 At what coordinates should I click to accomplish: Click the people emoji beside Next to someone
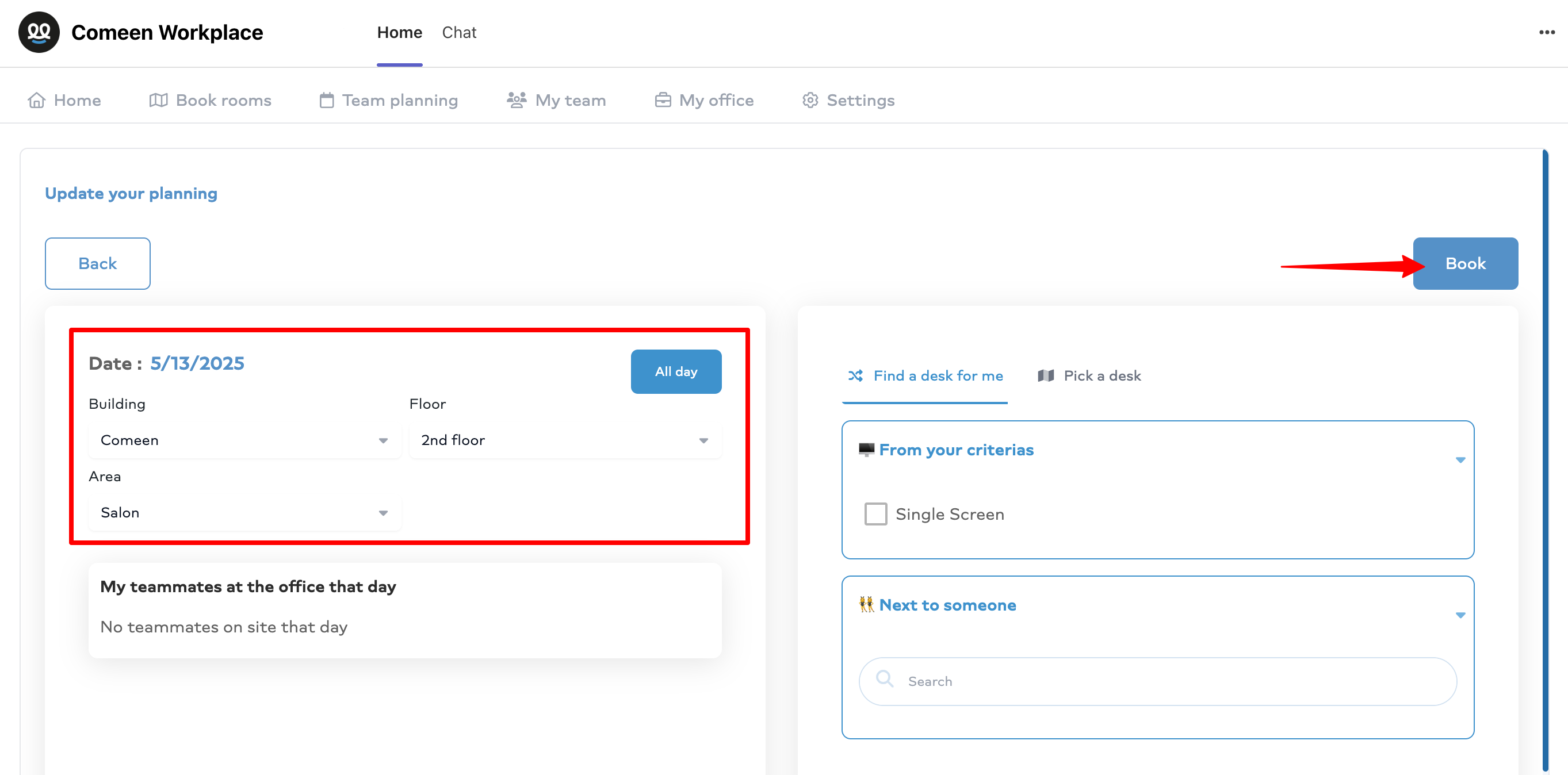(x=866, y=605)
